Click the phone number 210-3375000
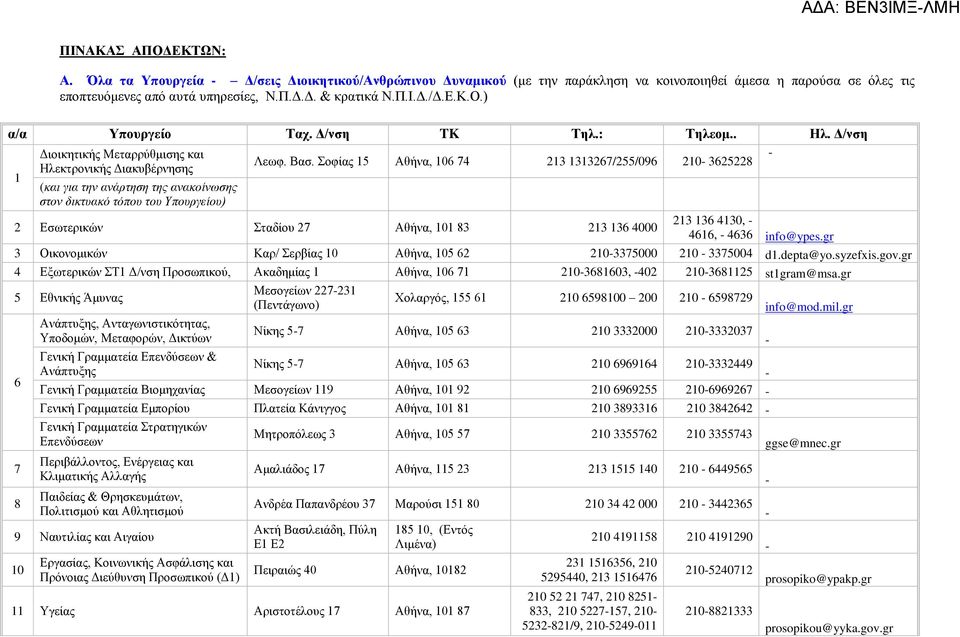This screenshot has width=960, height=637. point(624,254)
